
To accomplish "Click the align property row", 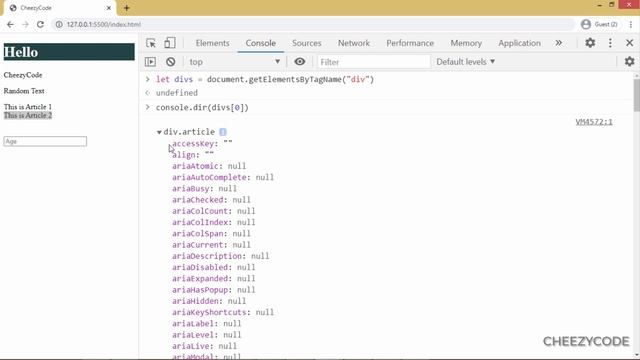I will click(193, 155).
